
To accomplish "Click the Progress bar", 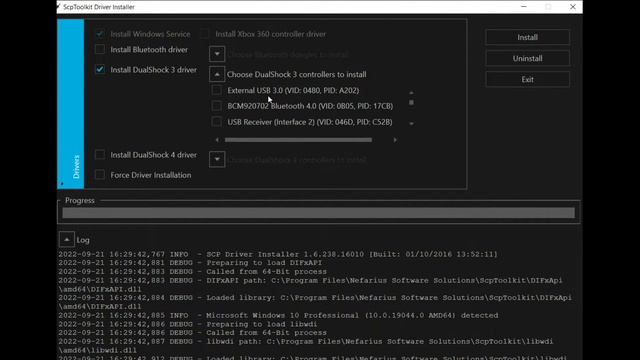I will coord(318,213).
